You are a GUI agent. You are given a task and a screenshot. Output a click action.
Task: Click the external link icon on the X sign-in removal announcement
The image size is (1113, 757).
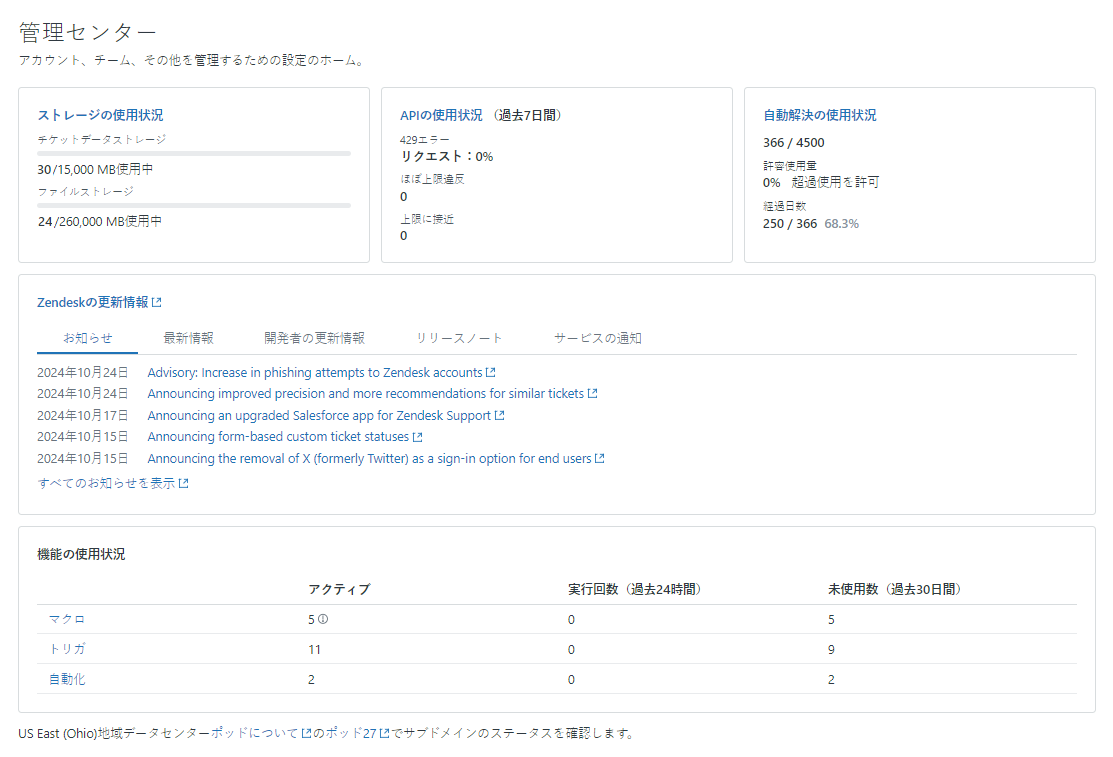[x=599, y=458]
